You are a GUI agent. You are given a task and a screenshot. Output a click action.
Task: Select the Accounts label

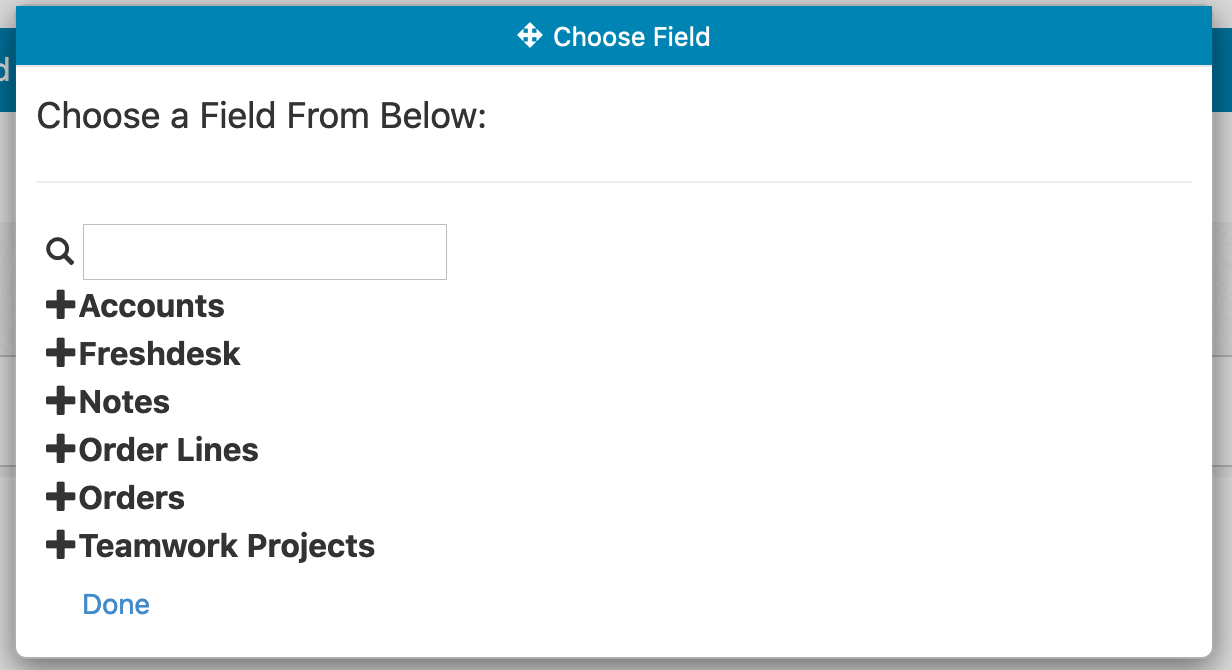tap(152, 305)
